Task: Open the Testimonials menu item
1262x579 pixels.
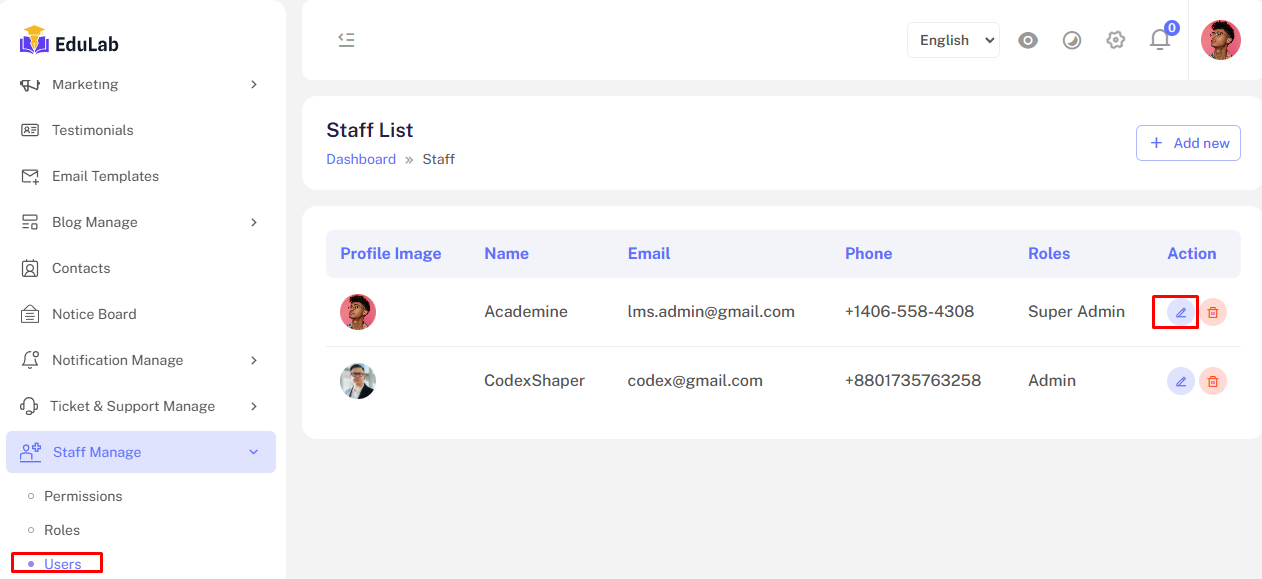Action: point(92,130)
